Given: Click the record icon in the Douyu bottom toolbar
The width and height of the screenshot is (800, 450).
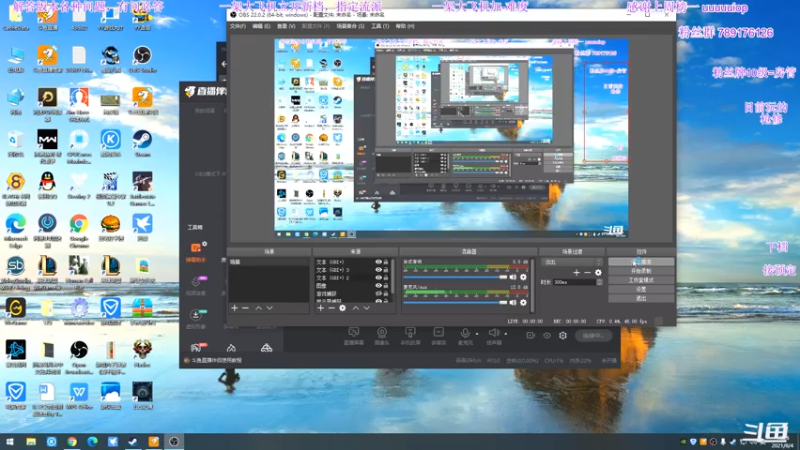Looking at the screenshot, I should (531, 336).
